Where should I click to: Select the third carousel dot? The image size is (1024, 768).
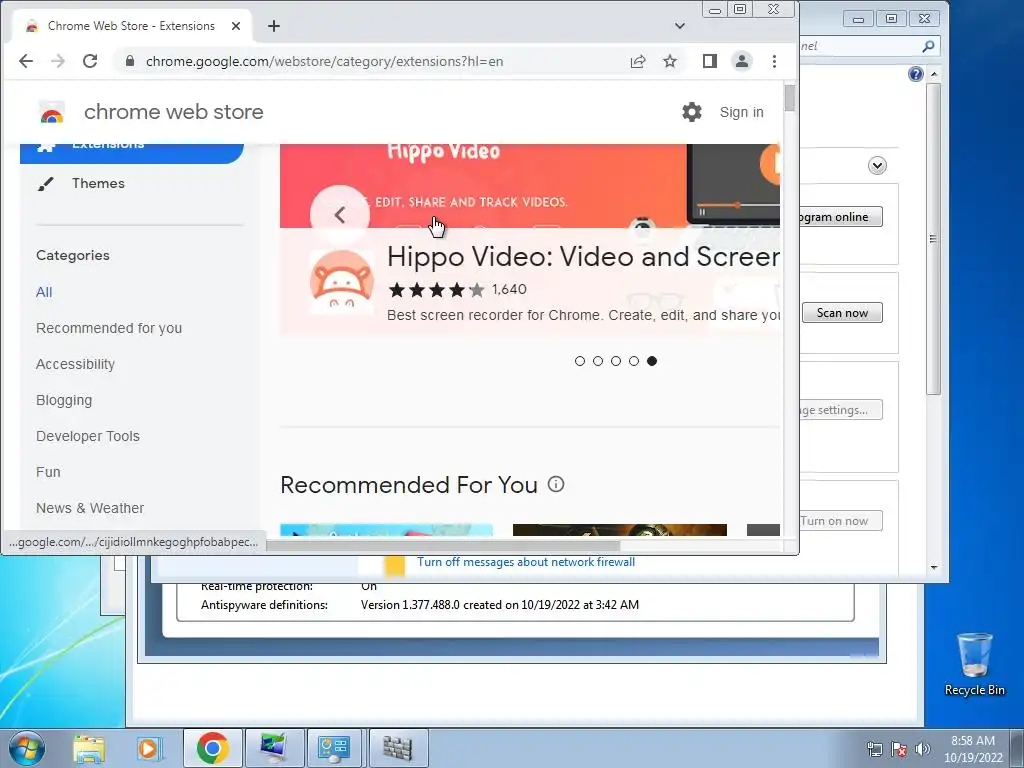tap(616, 361)
